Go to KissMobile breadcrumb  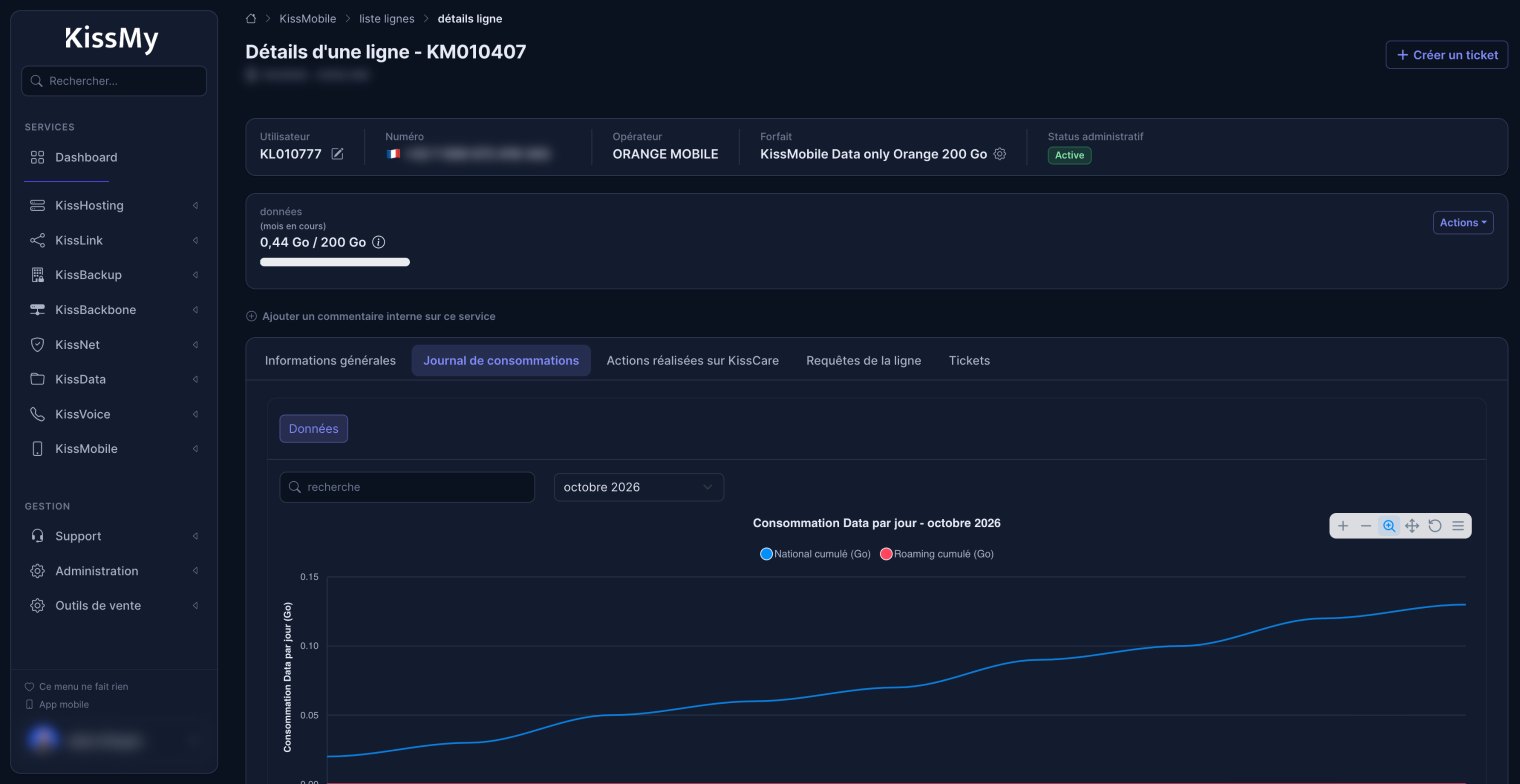click(308, 19)
